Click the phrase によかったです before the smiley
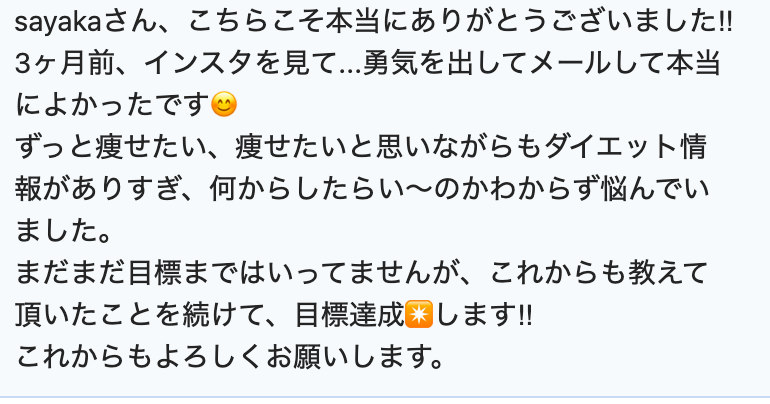The width and height of the screenshot is (770, 404). 113,105
